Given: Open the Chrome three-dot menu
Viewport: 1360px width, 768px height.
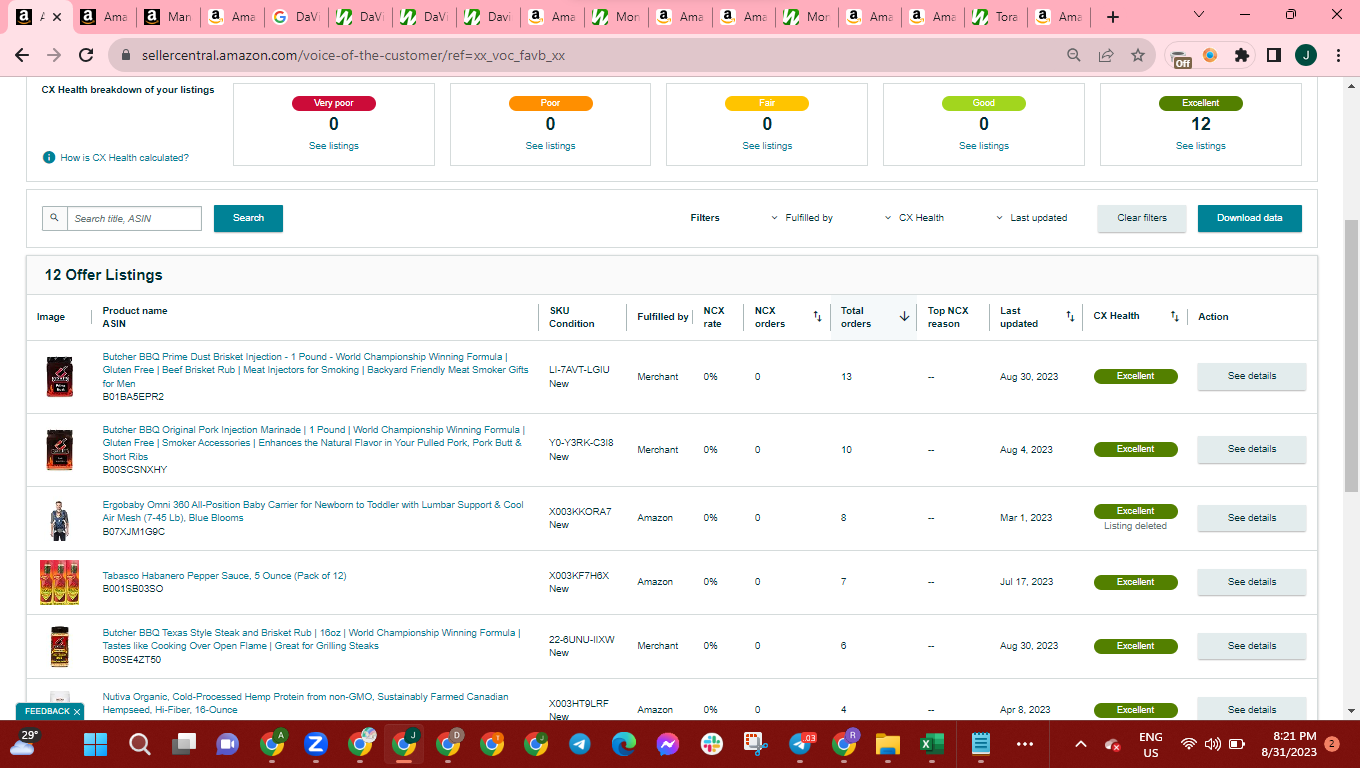Looking at the screenshot, I should [1338, 56].
